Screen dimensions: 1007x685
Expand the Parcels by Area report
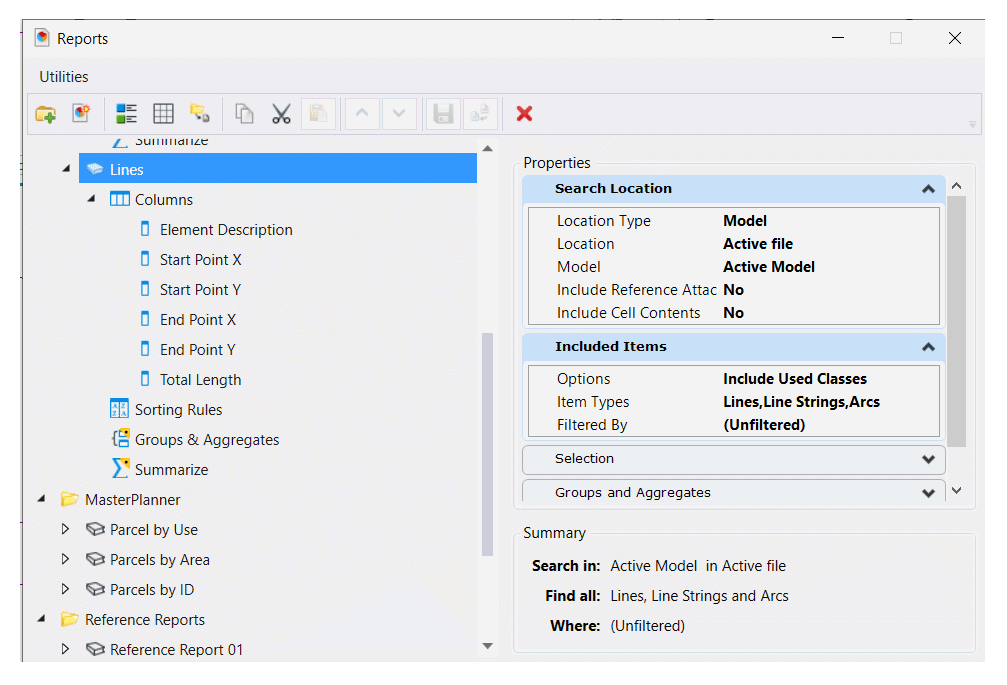[65, 559]
